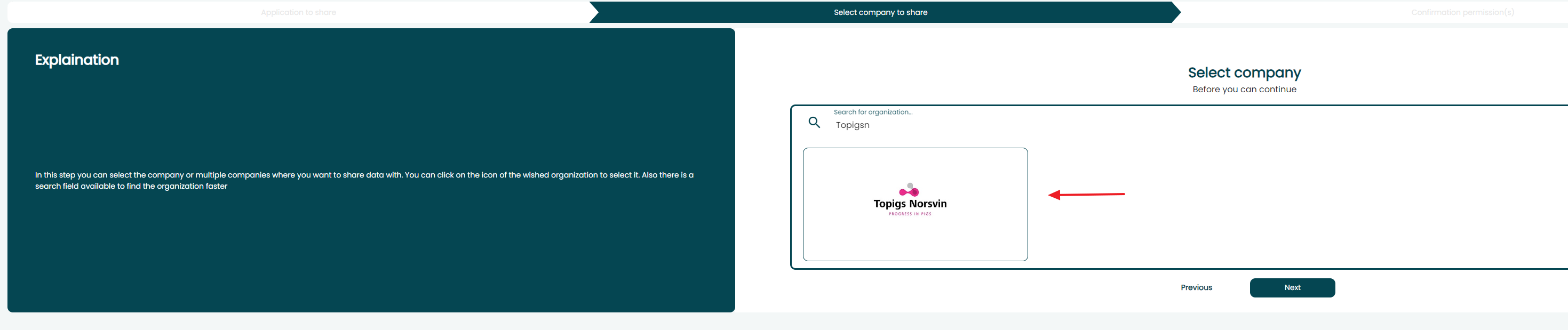Click the explanation paragraph about selecting companies
This screenshot has height=330, width=1568.
[364, 181]
